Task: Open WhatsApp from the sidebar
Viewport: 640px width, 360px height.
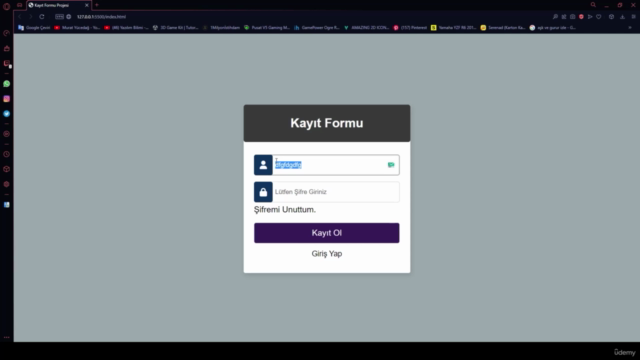Action: point(7,84)
